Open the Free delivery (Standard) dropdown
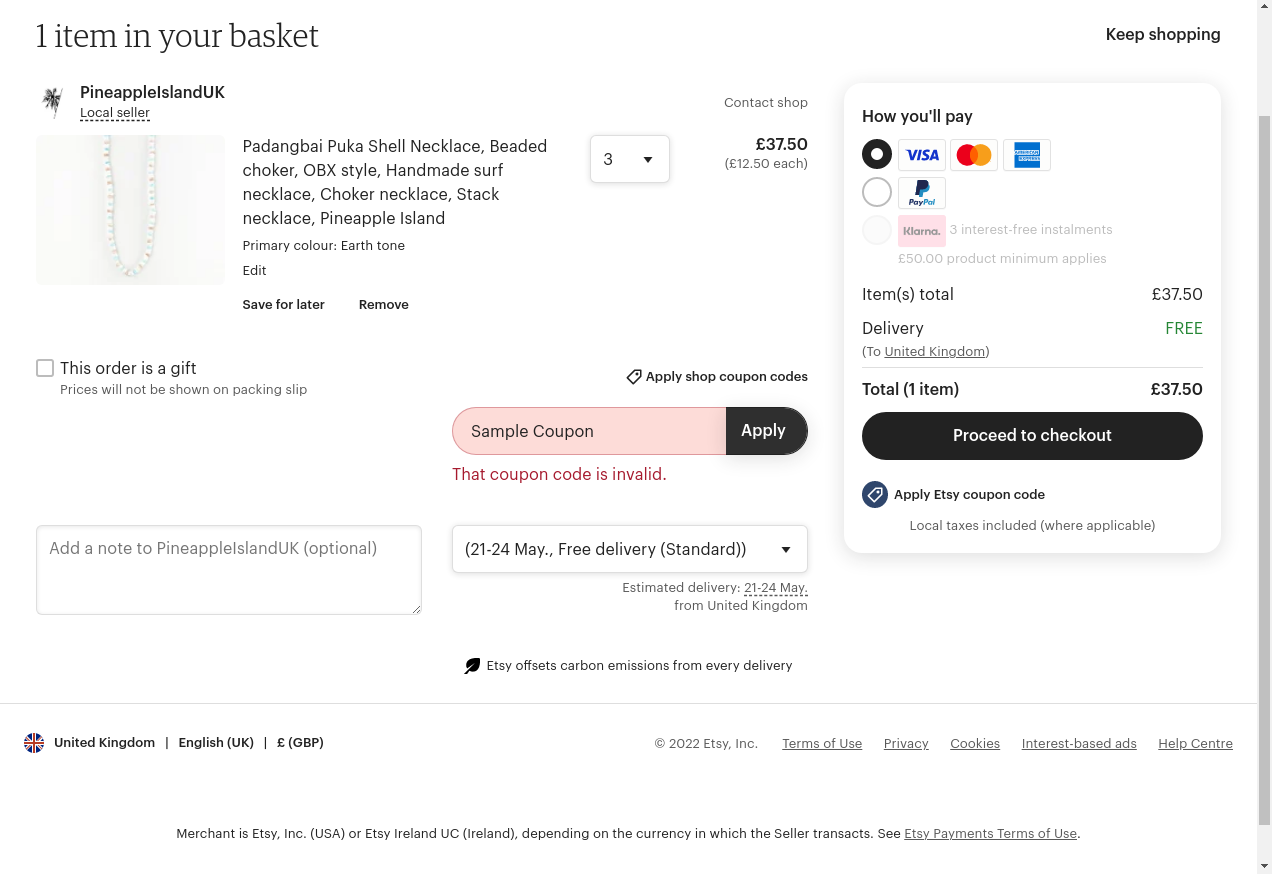This screenshot has width=1272, height=874. [x=630, y=549]
